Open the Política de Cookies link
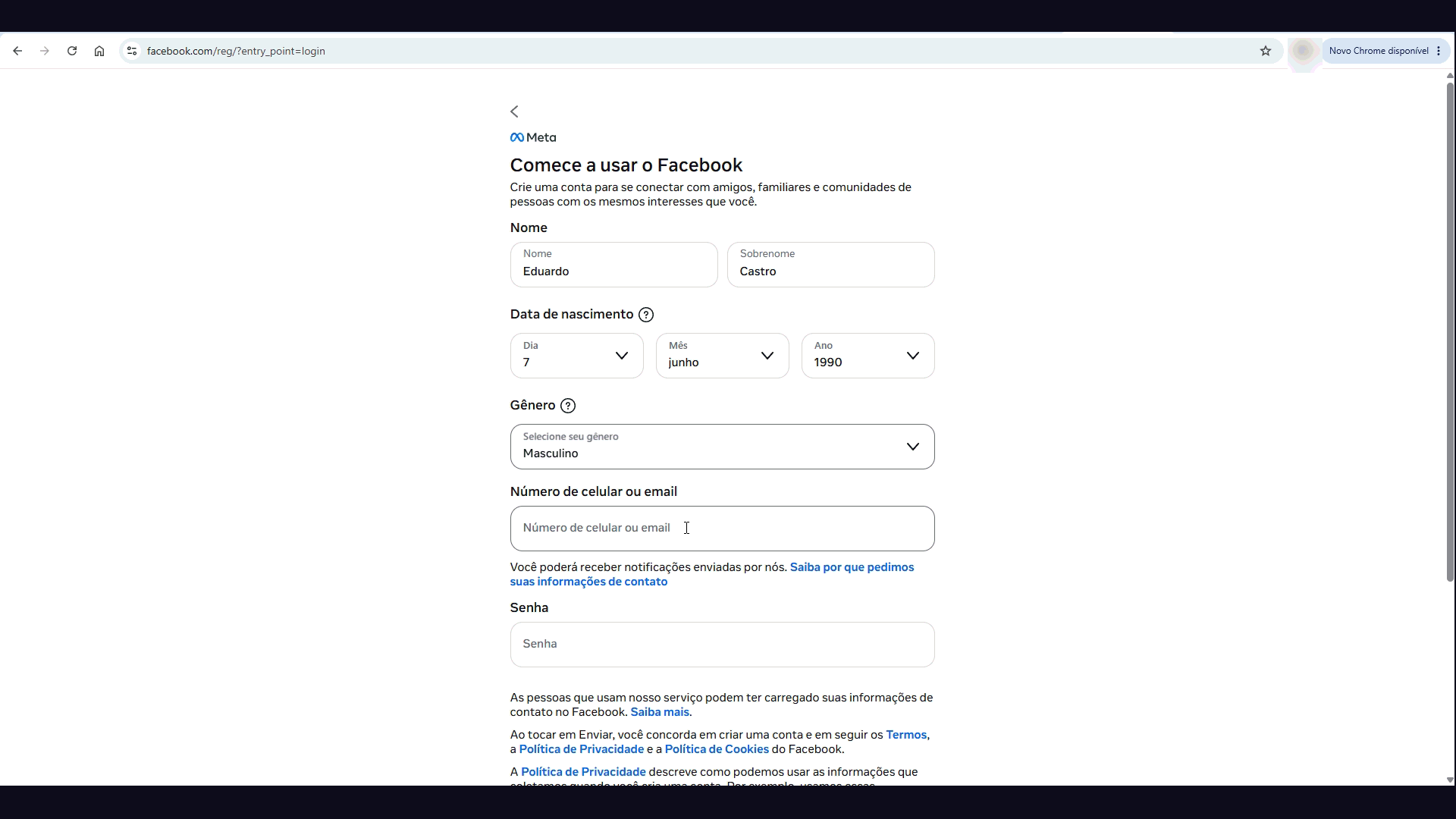Screen dimensions: 1456x819 point(717,749)
